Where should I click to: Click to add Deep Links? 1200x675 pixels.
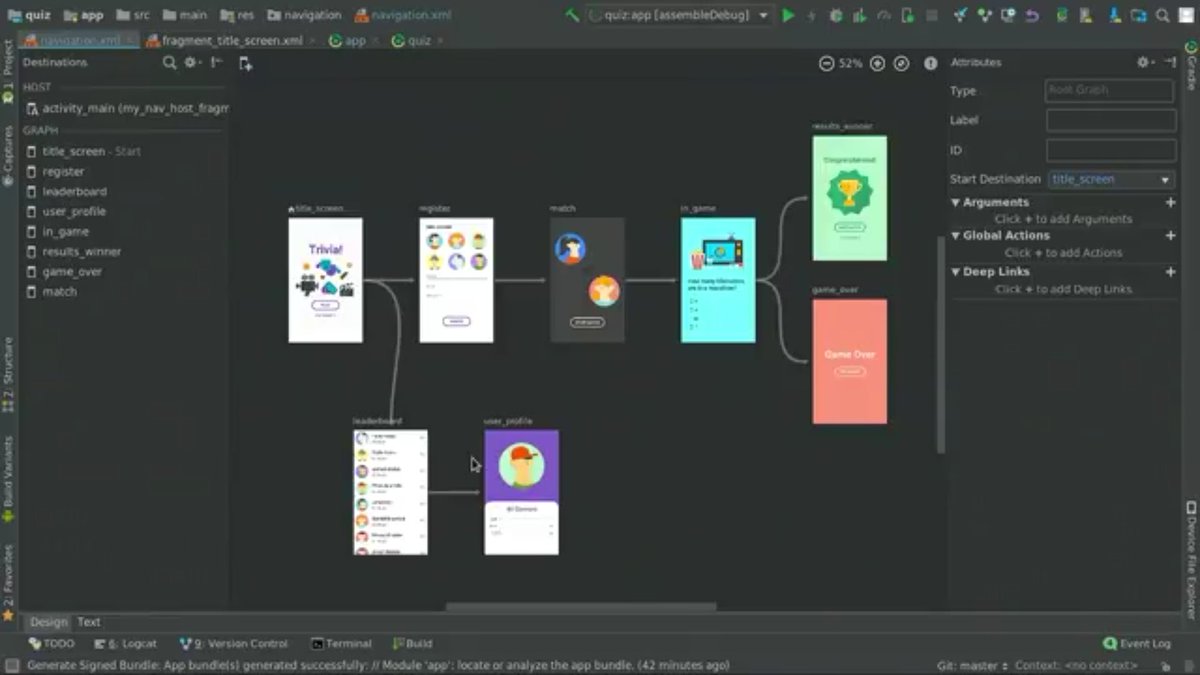point(1063,288)
